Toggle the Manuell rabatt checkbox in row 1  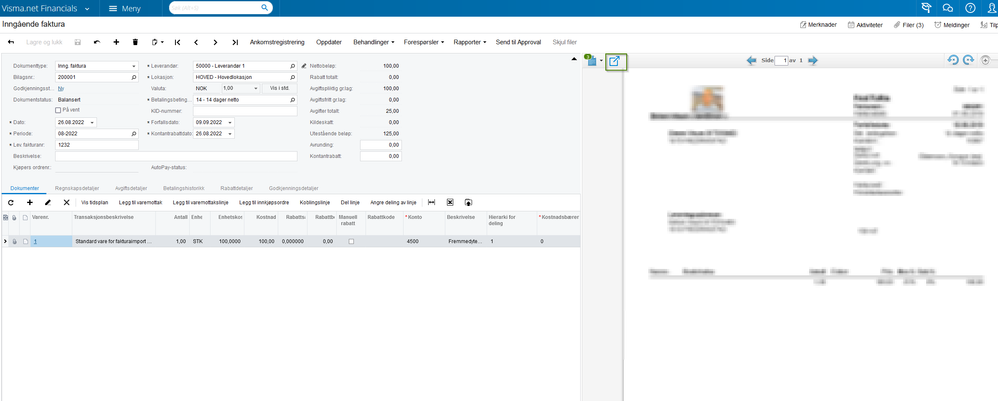click(351, 242)
